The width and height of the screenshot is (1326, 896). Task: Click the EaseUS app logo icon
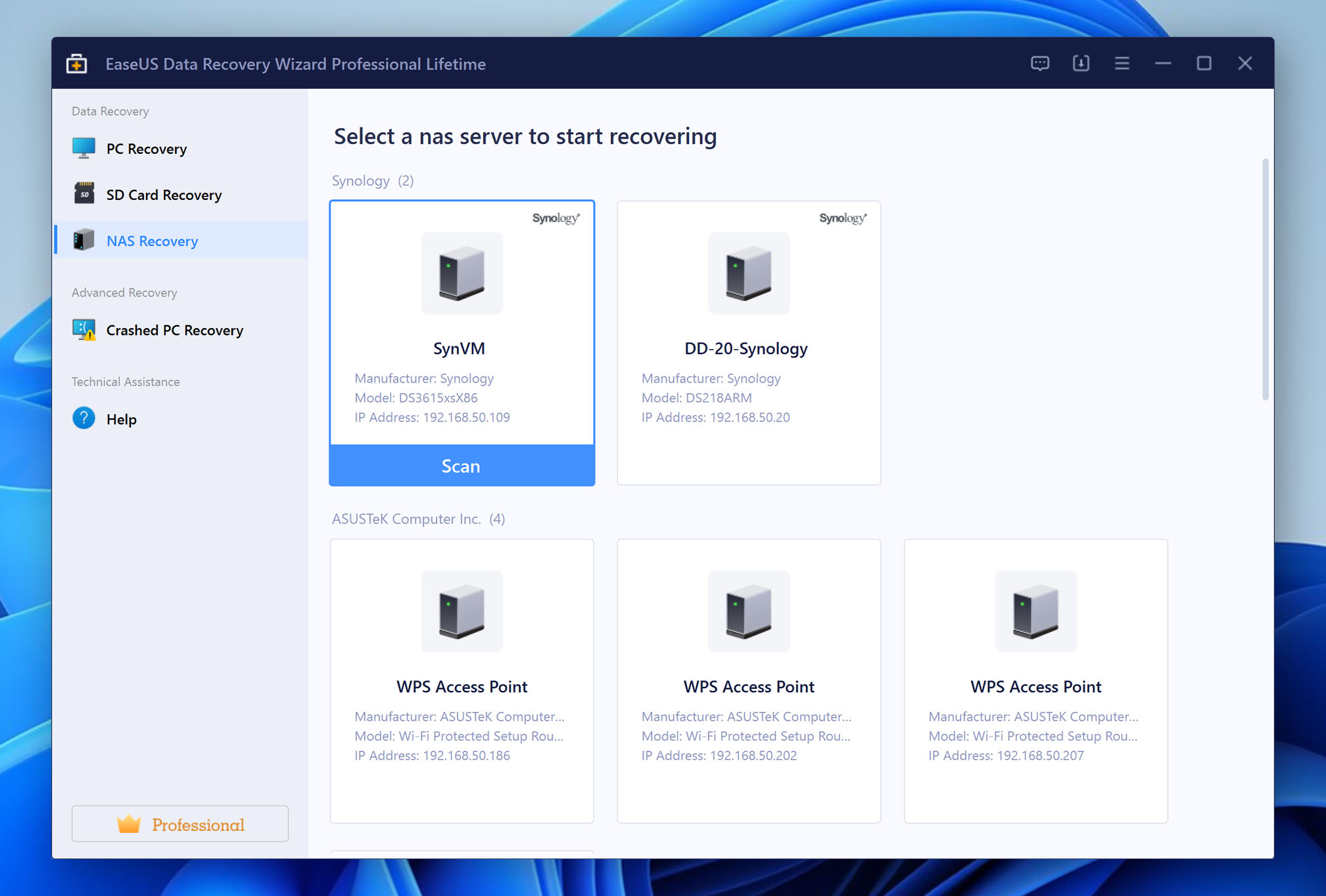77,64
